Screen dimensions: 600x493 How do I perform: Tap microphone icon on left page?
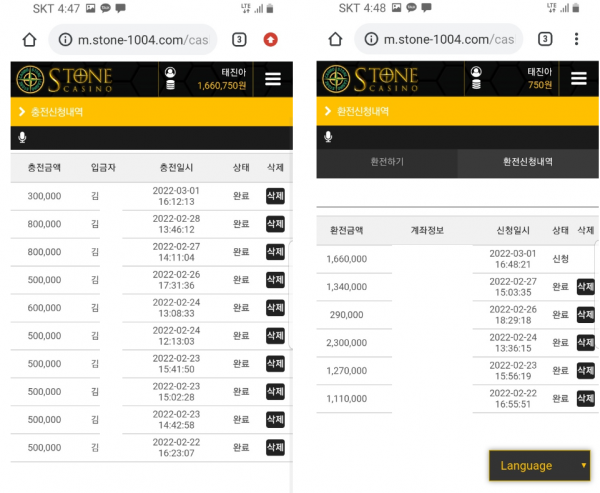(x=22, y=137)
